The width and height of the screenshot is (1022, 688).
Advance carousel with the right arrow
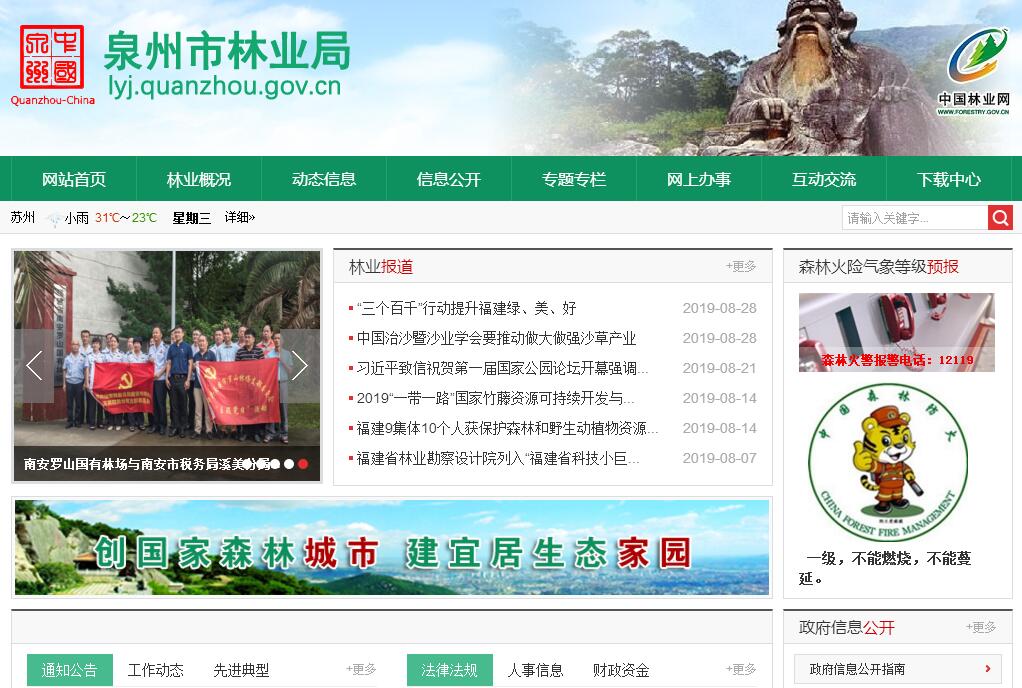pyautogui.click(x=299, y=366)
